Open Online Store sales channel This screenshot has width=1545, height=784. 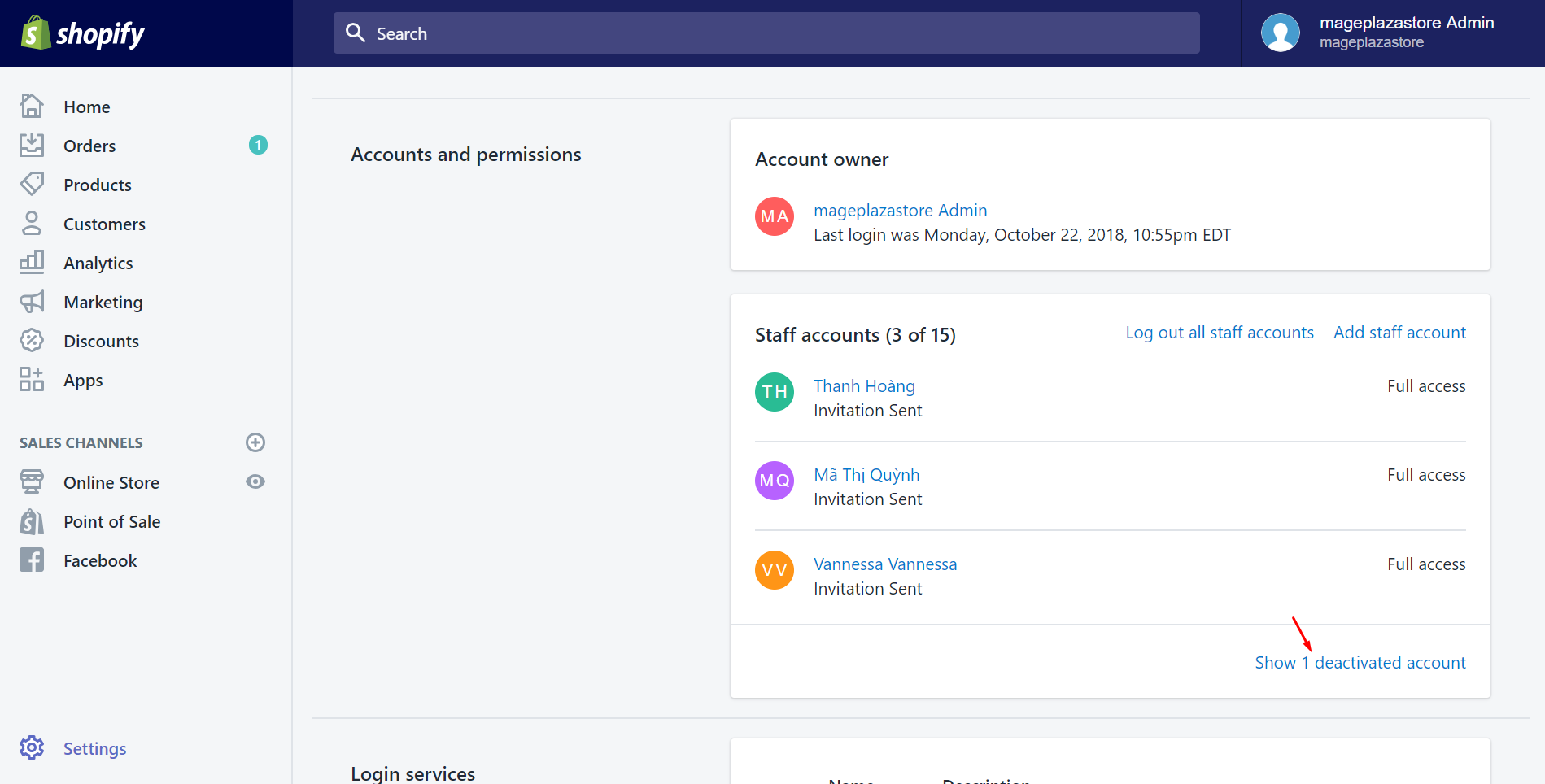111,482
